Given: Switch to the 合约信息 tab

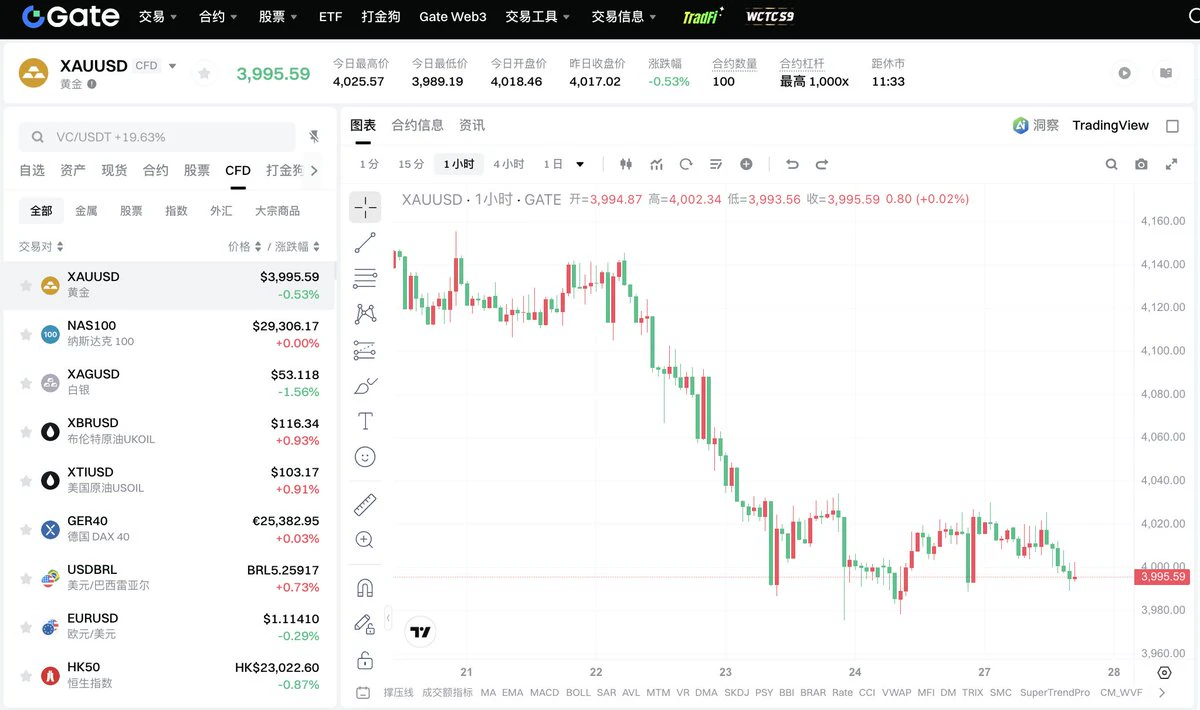Looking at the screenshot, I should point(417,125).
